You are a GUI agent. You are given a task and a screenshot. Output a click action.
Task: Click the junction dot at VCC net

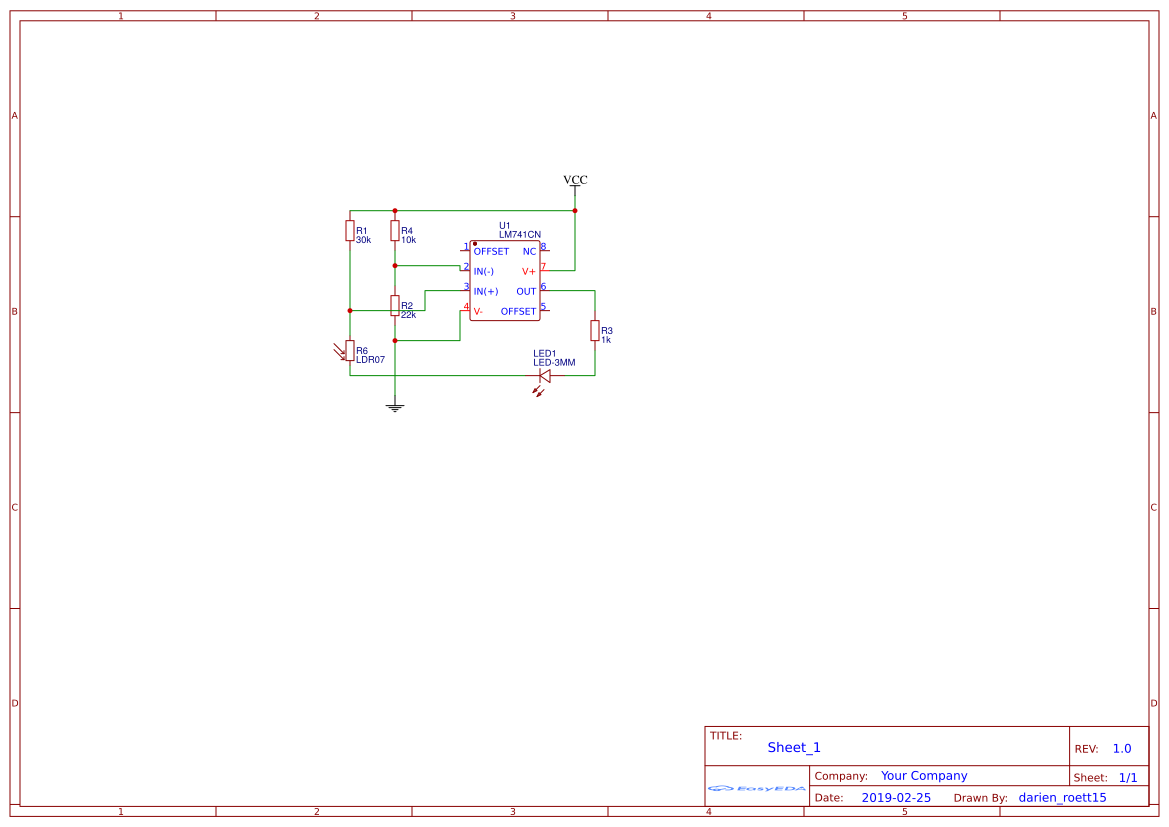(575, 210)
